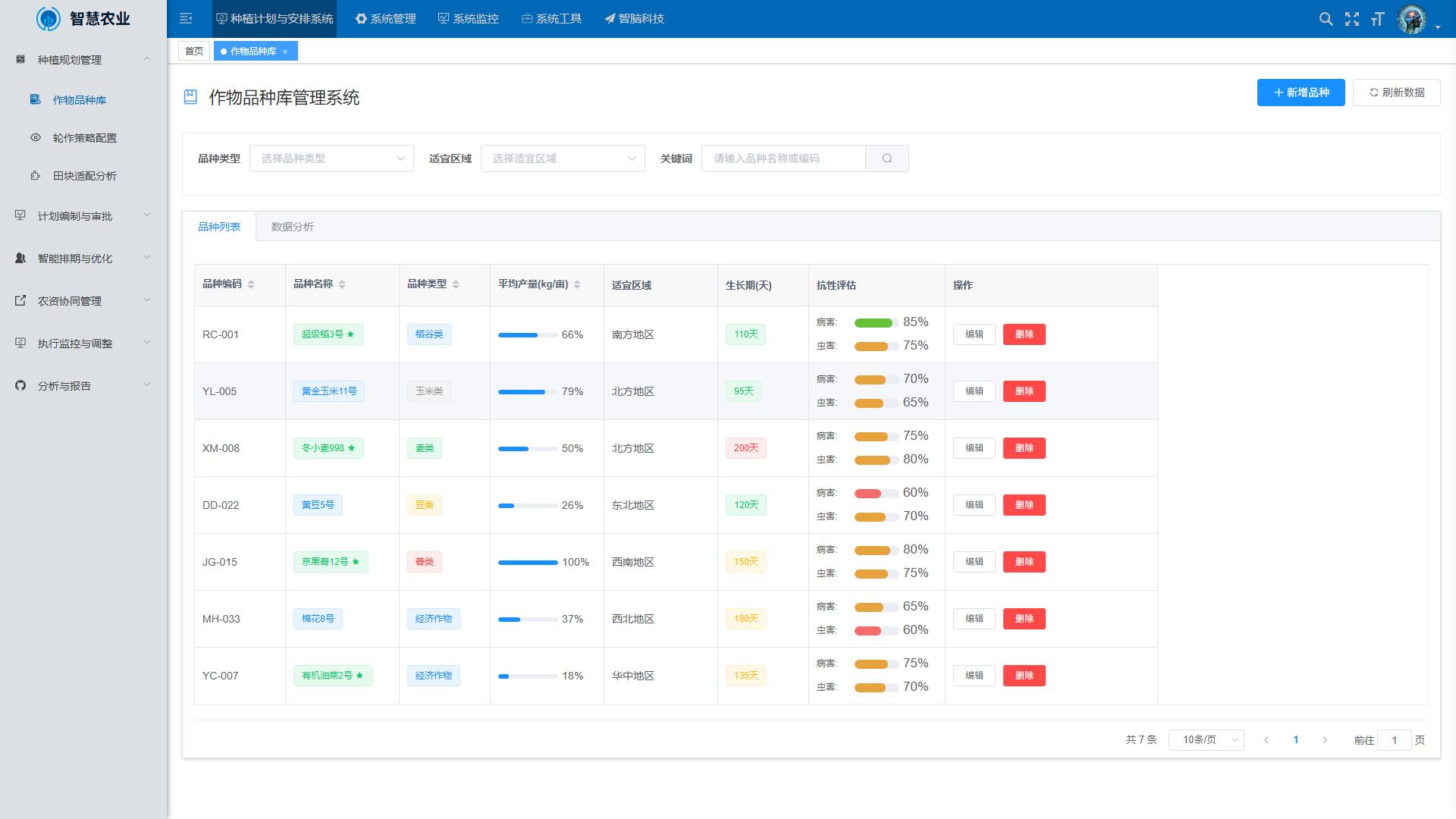1456x819 pixels.
Task: Click the search magnifier icon in top bar
Action: tap(1326, 19)
